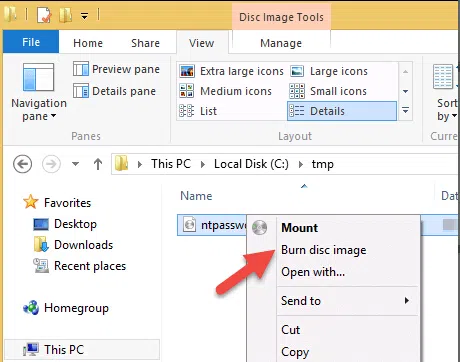460x362 pixels.
Task: Switch to the Home ribbon tab
Action: tap(88, 43)
